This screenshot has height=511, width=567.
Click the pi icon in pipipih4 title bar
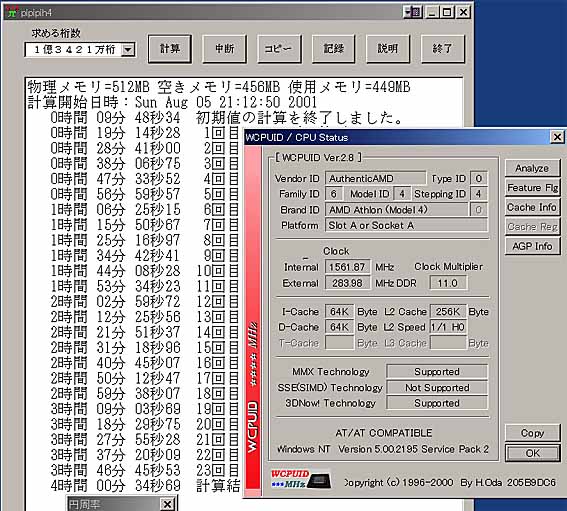click(x=11, y=12)
